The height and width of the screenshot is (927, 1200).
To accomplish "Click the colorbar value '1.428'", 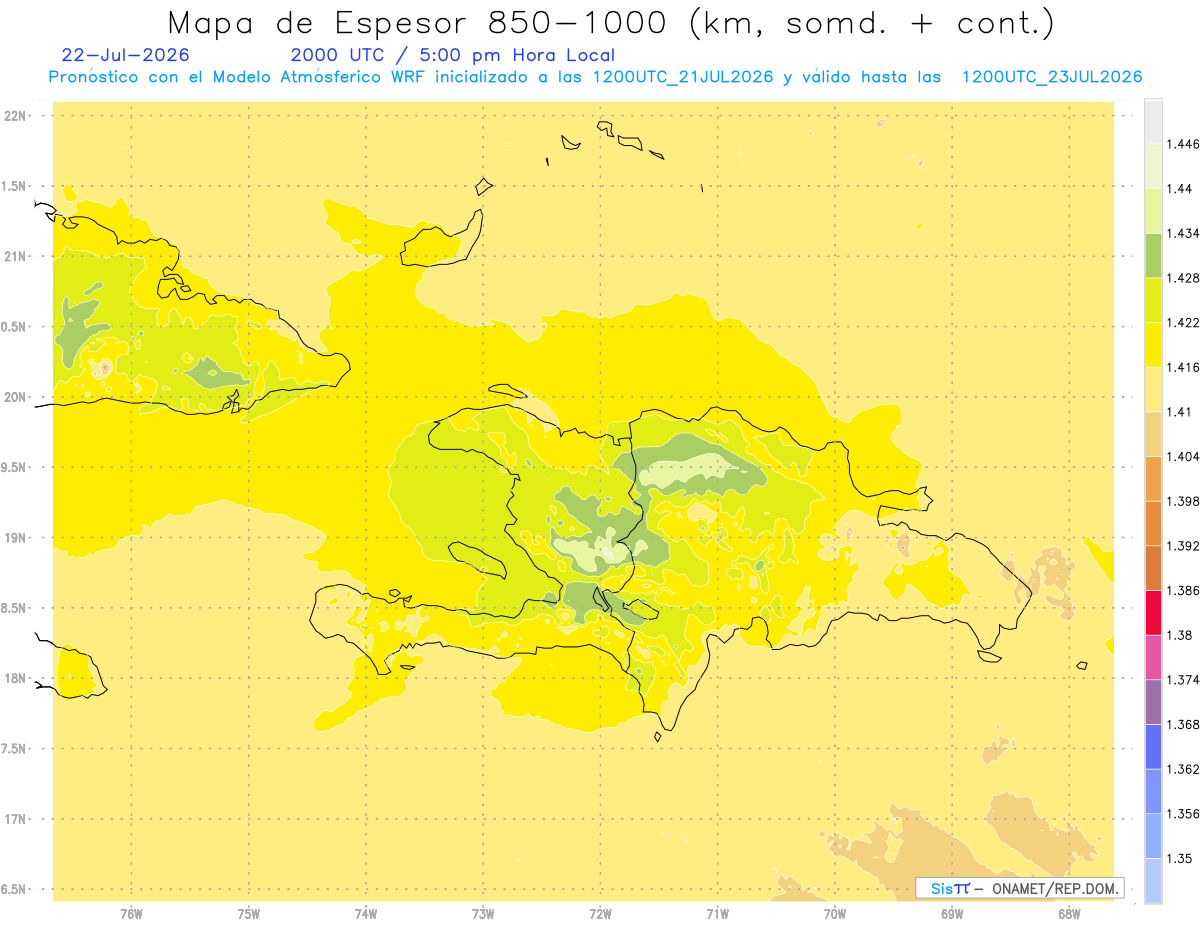I will pyautogui.click(x=1183, y=278).
